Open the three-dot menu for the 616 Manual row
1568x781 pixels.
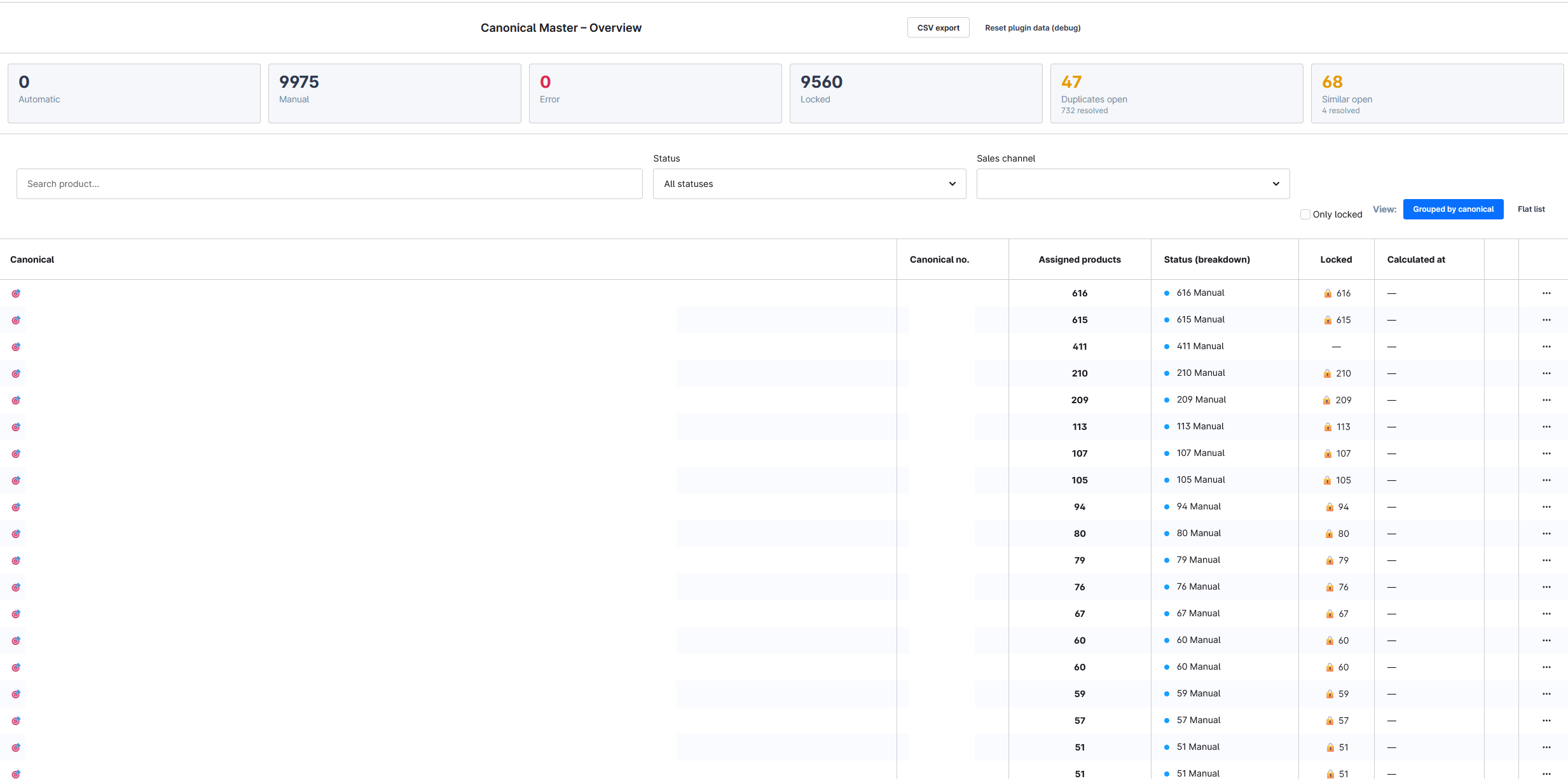pyautogui.click(x=1546, y=293)
